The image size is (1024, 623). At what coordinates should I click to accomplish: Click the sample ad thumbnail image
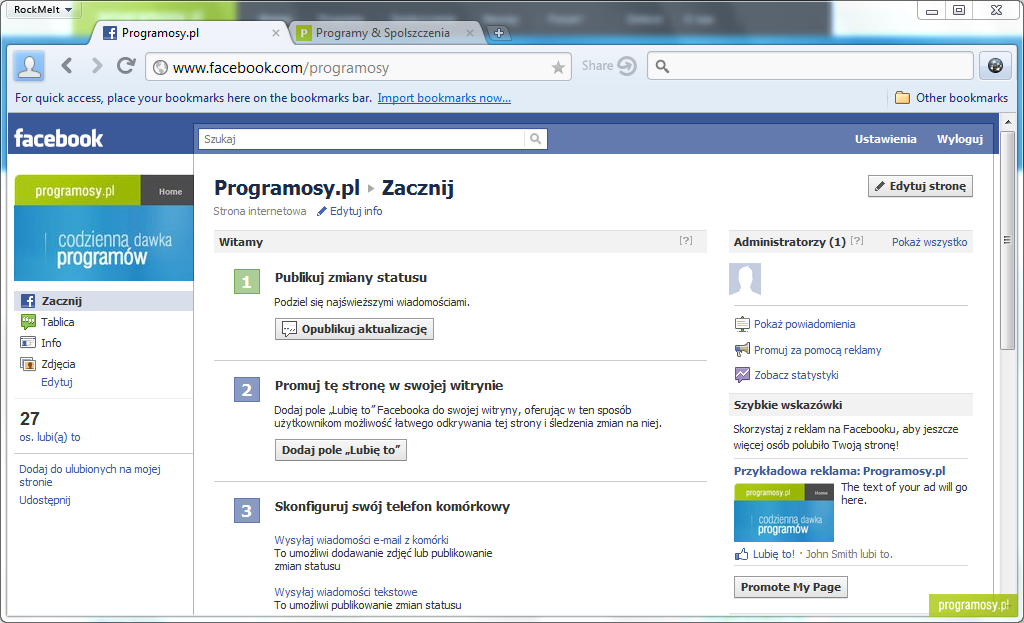pos(784,513)
